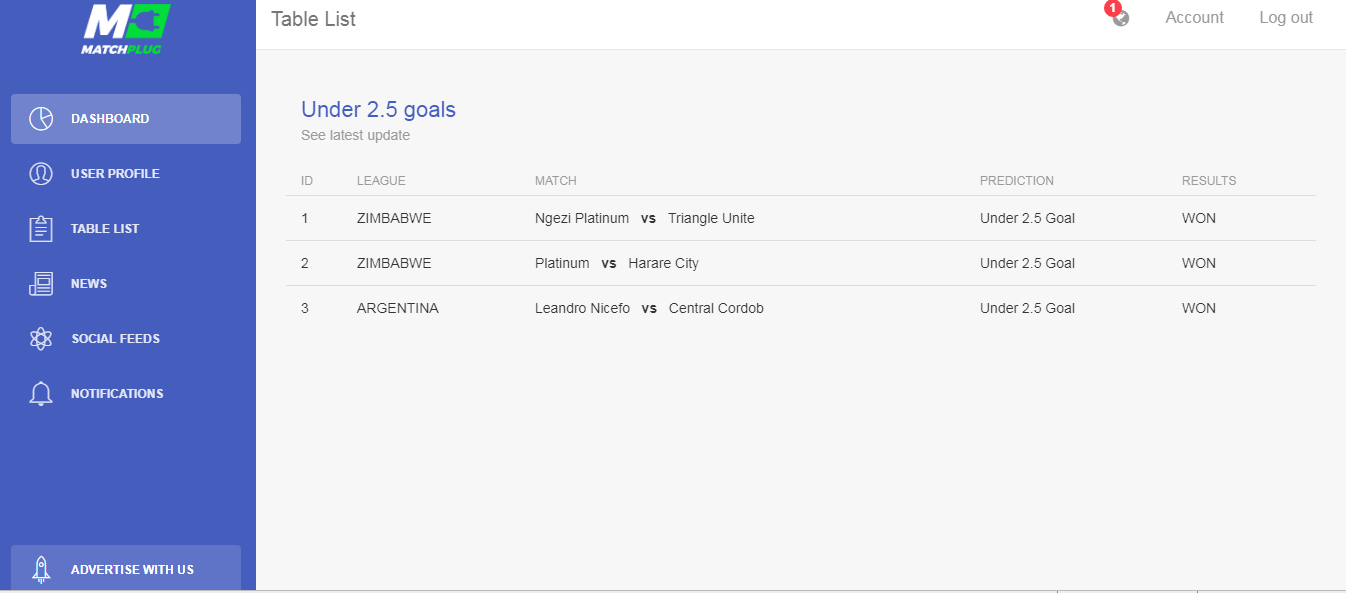This screenshot has width=1346, height=593.
Task: Select the Leandro Nicefo vs Central Cordob row
Action: 800,308
